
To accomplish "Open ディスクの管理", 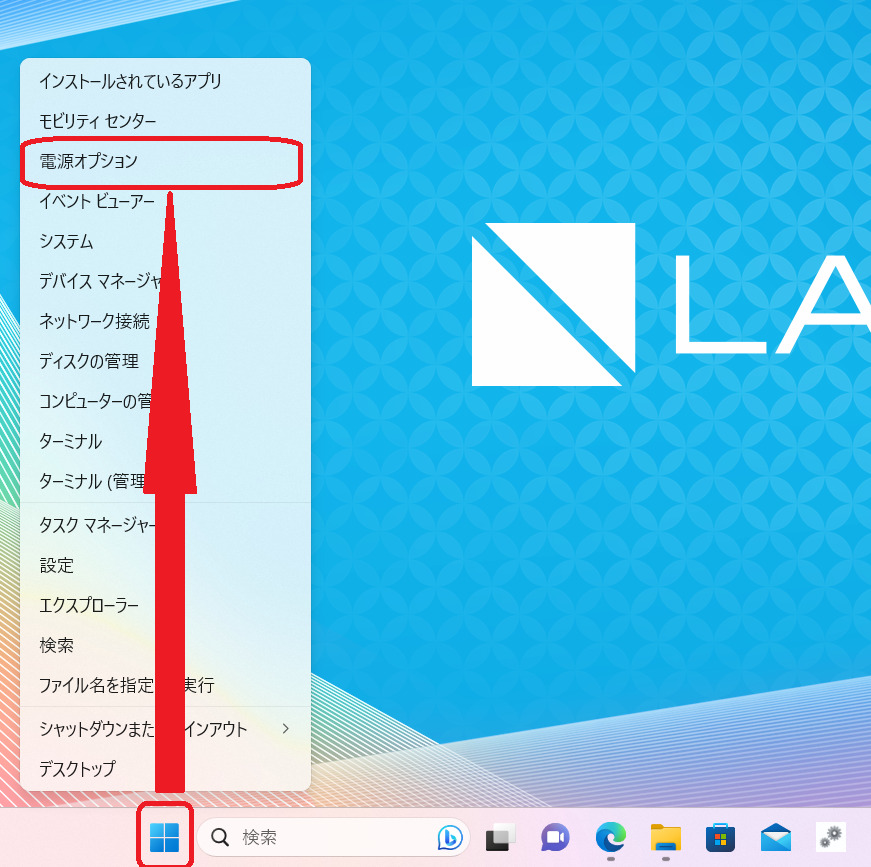I will (x=166, y=361).
